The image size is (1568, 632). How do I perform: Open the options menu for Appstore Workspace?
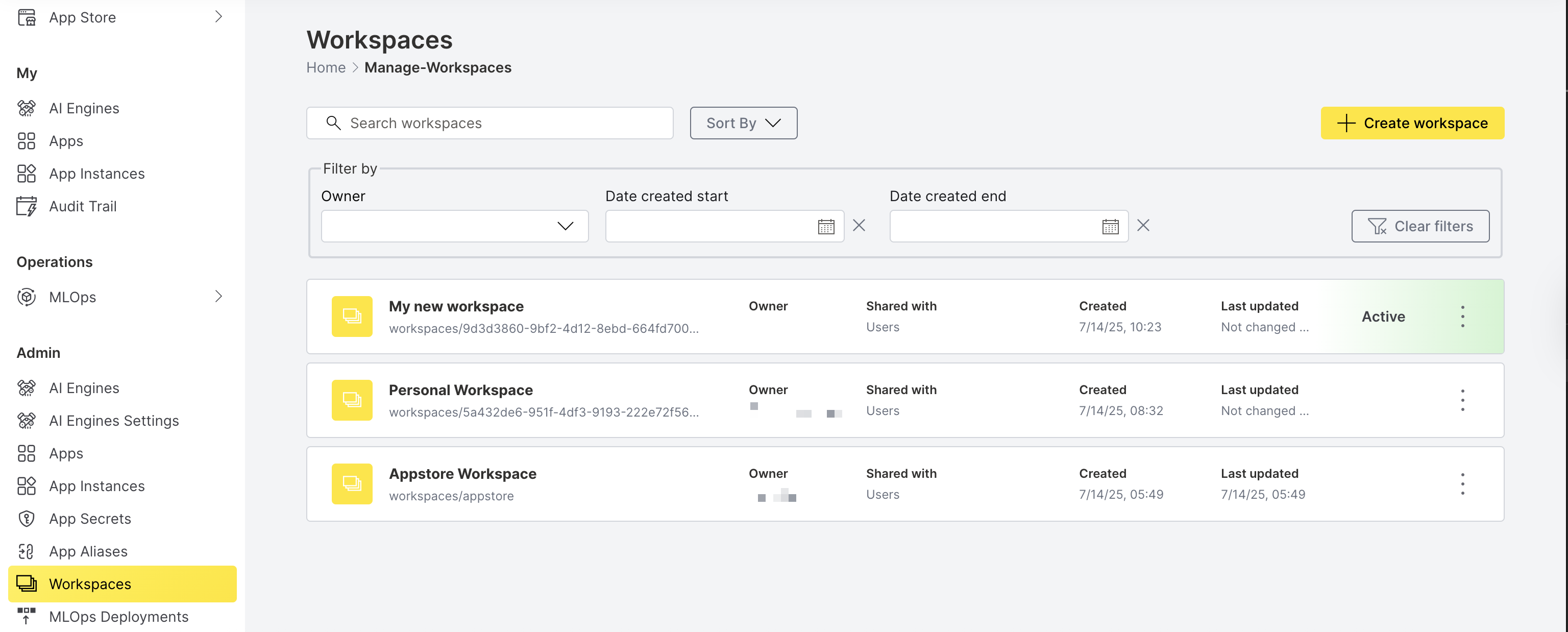pos(1462,484)
